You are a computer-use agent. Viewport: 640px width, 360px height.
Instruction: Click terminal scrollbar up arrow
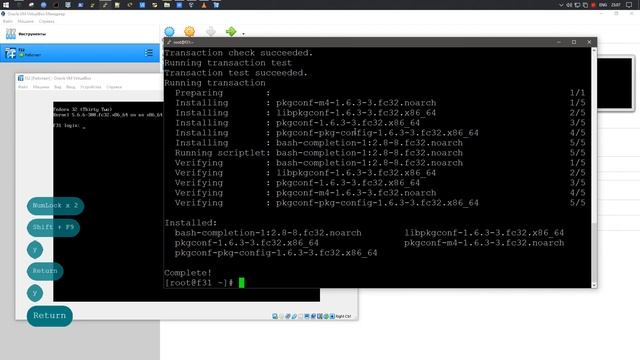pyautogui.click(x=594, y=50)
